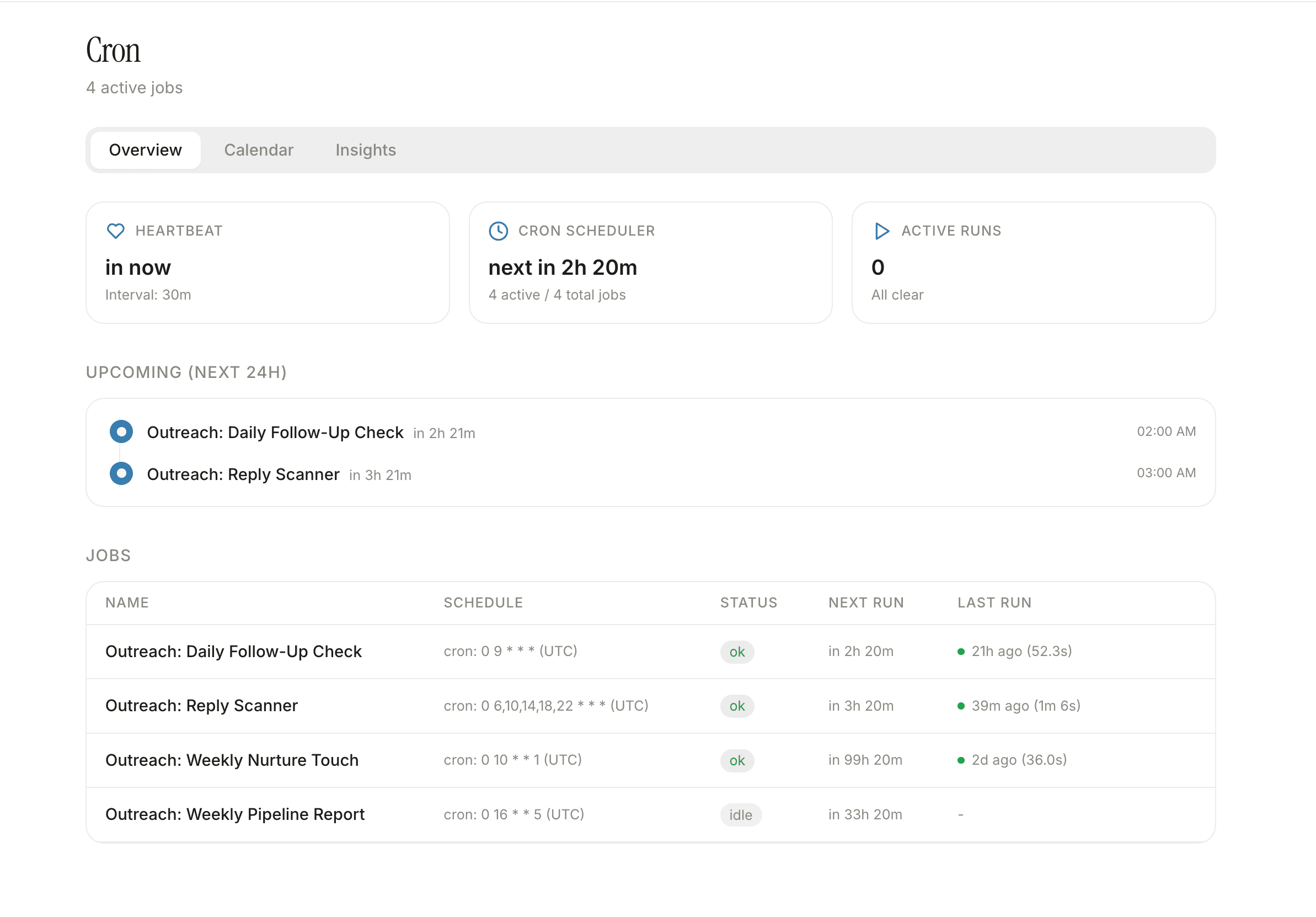Screen dimensions: 1316x917
Task: Click the Cron Scheduler clock icon
Action: (x=498, y=231)
